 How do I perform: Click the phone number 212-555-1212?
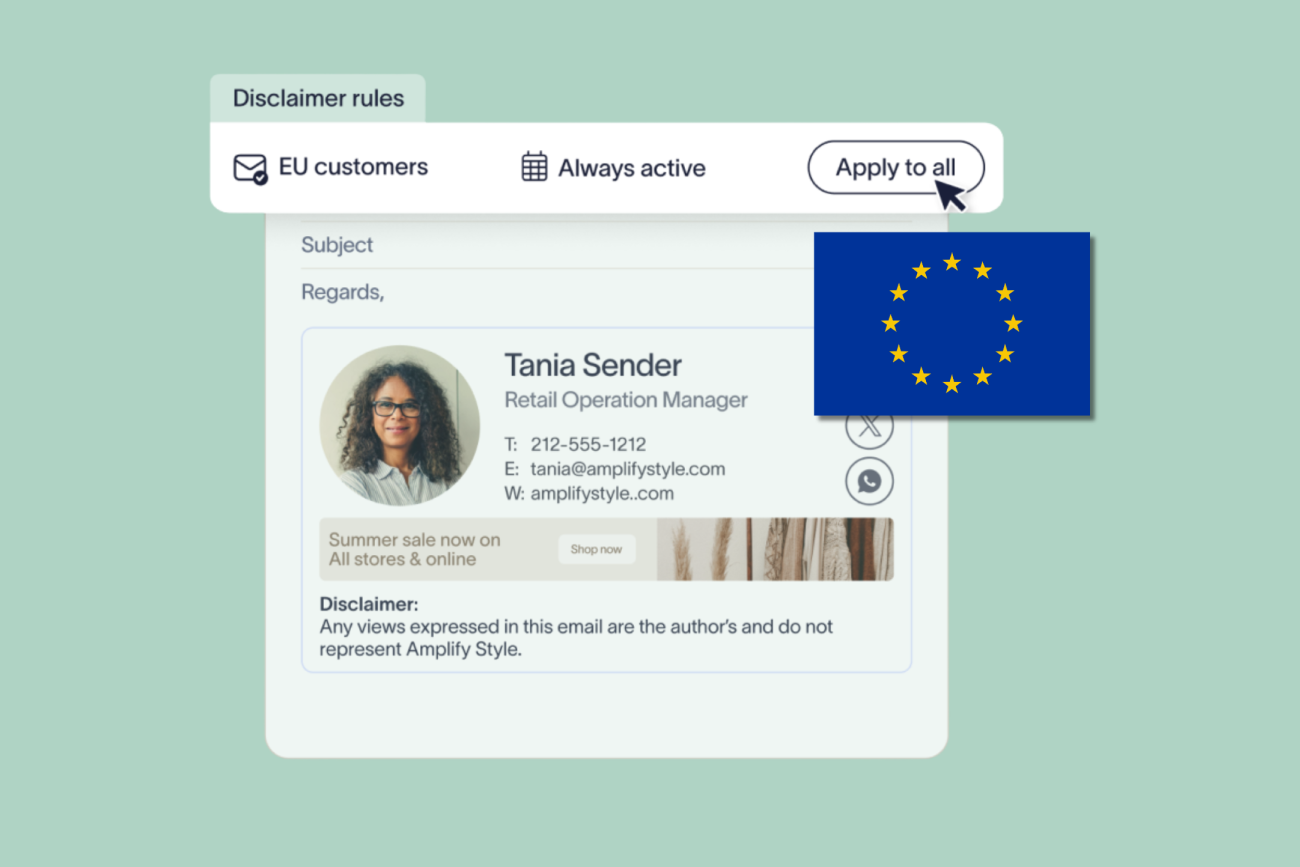click(588, 444)
